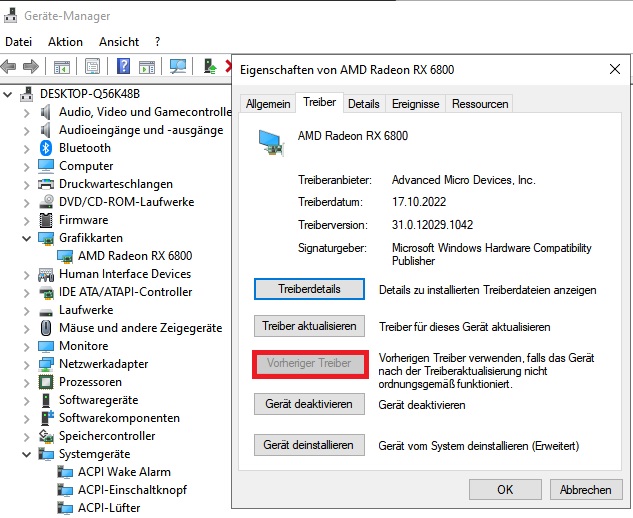Viewport: 633px width, 518px height.
Task: Expand the Monitore category arrow
Action: [x=27, y=347]
